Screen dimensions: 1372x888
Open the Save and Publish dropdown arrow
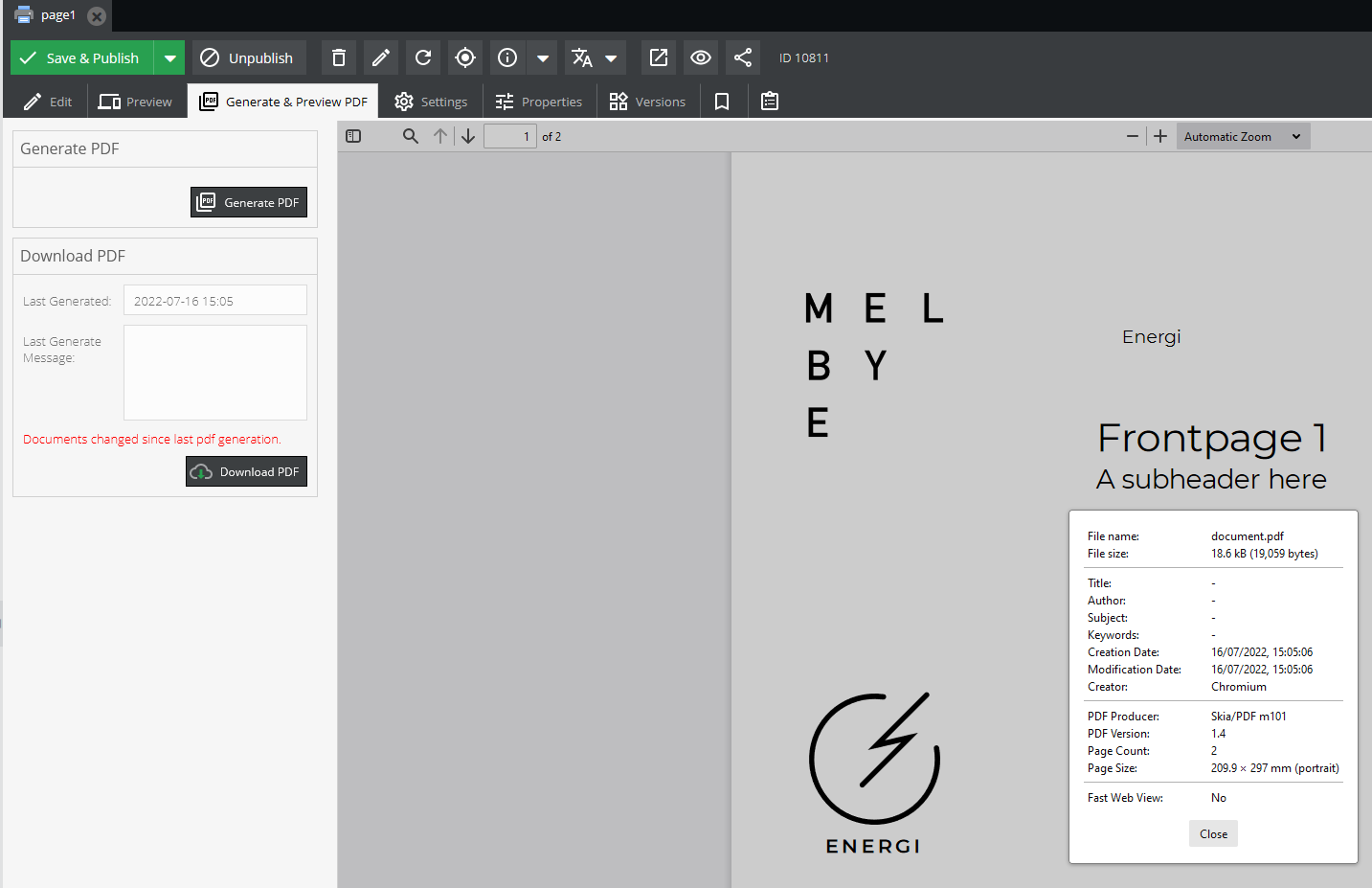pos(169,57)
